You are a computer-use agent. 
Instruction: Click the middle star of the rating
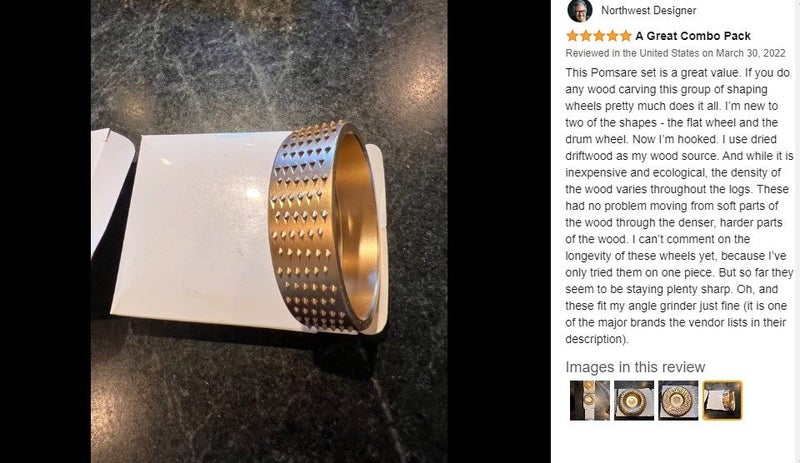pos(599,36)
